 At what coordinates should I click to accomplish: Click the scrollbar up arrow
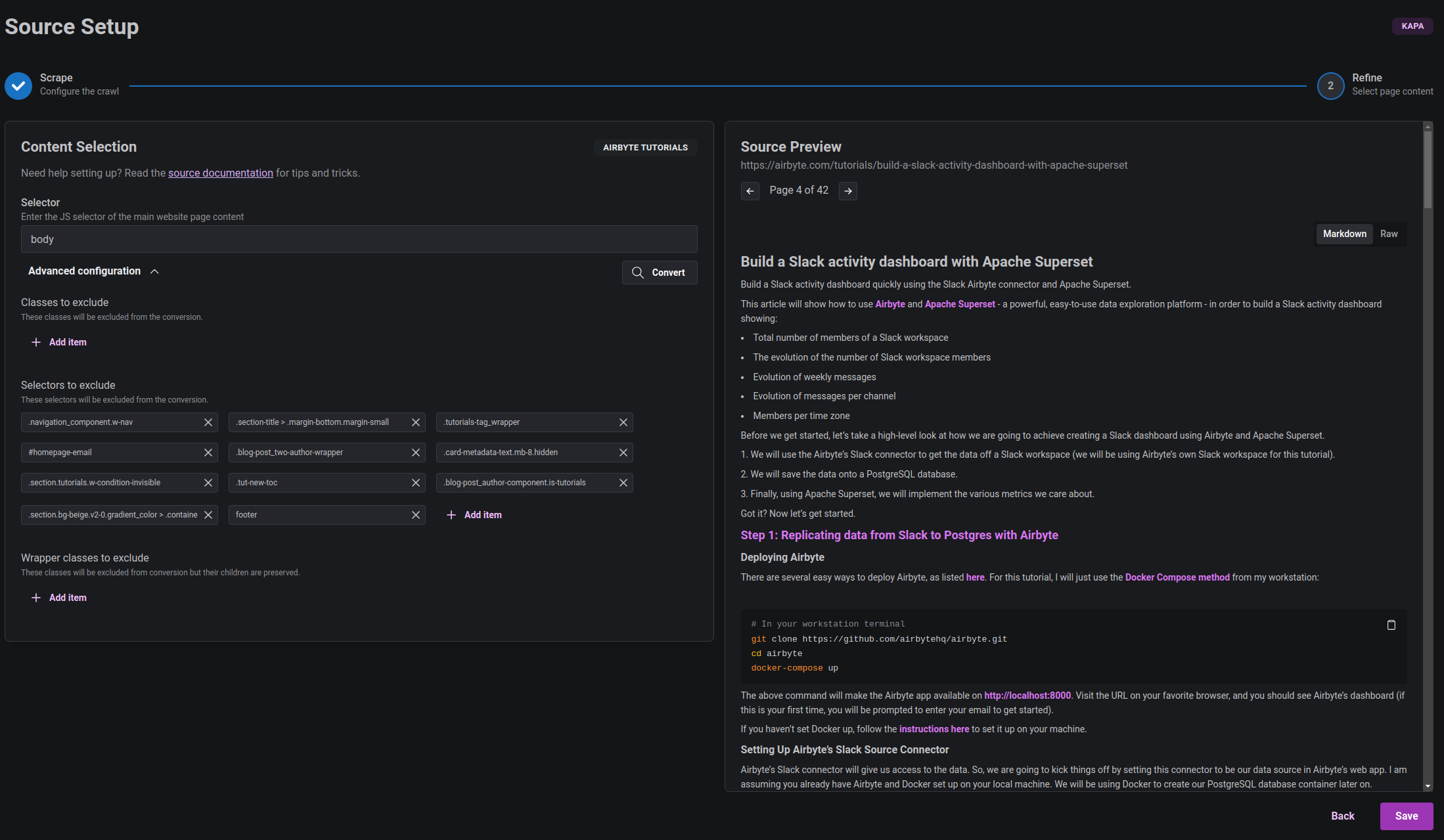[x=1428, y=125]
